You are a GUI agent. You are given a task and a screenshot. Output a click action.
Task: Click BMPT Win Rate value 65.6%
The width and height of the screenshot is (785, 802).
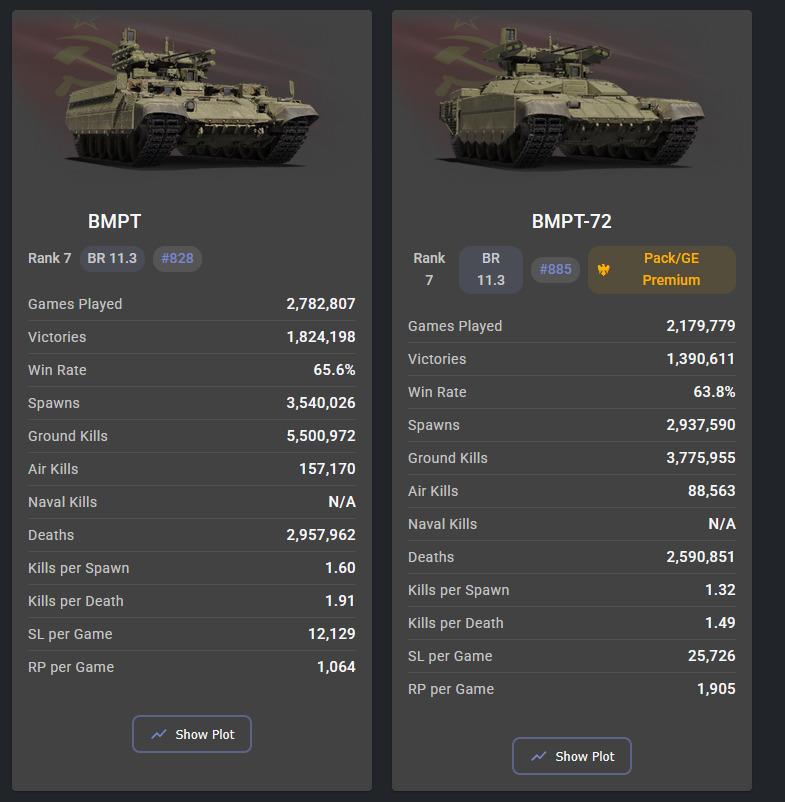pos(334,370)
